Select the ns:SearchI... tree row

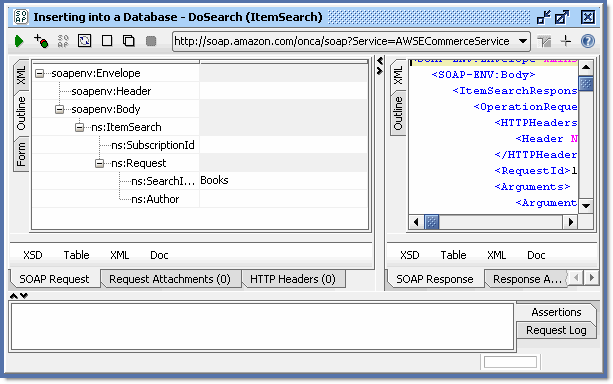coord(163,181)
